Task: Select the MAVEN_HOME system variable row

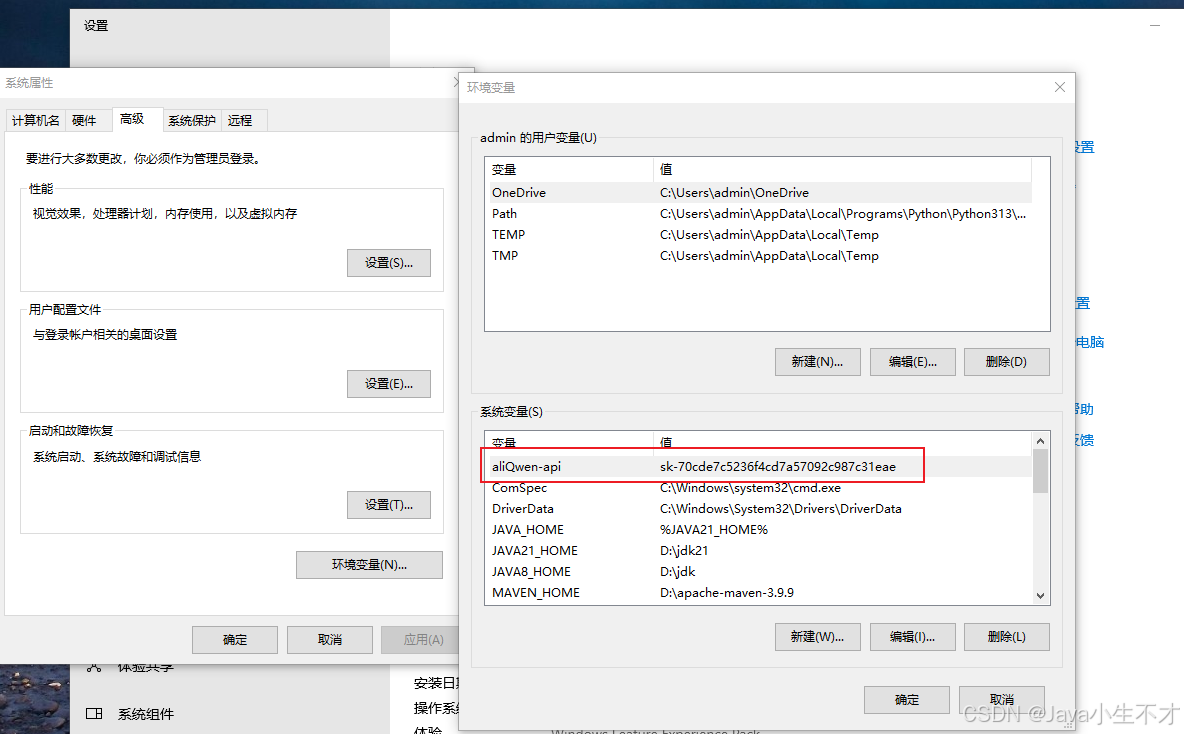Action: click(760, 594)
